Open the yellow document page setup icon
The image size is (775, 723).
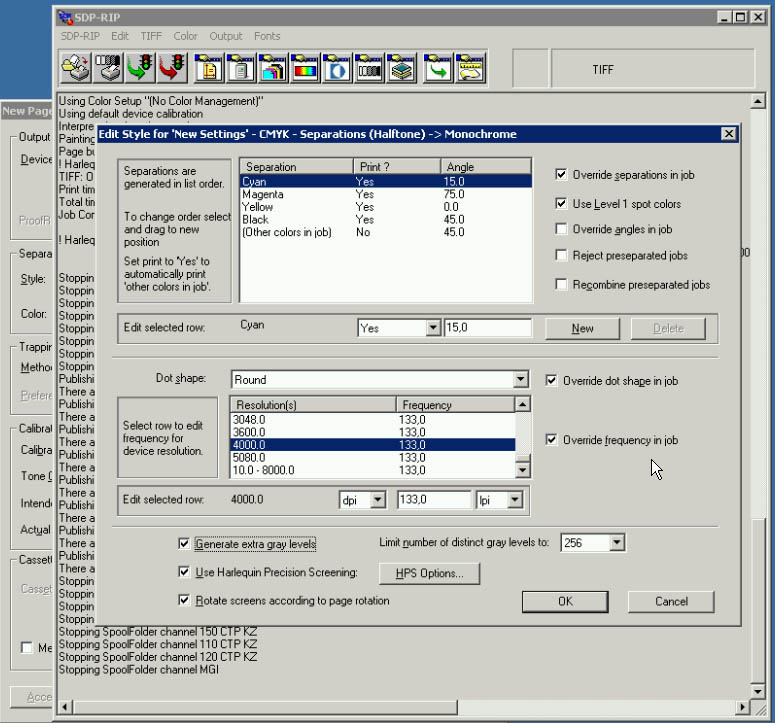click(x=208, y=68)
